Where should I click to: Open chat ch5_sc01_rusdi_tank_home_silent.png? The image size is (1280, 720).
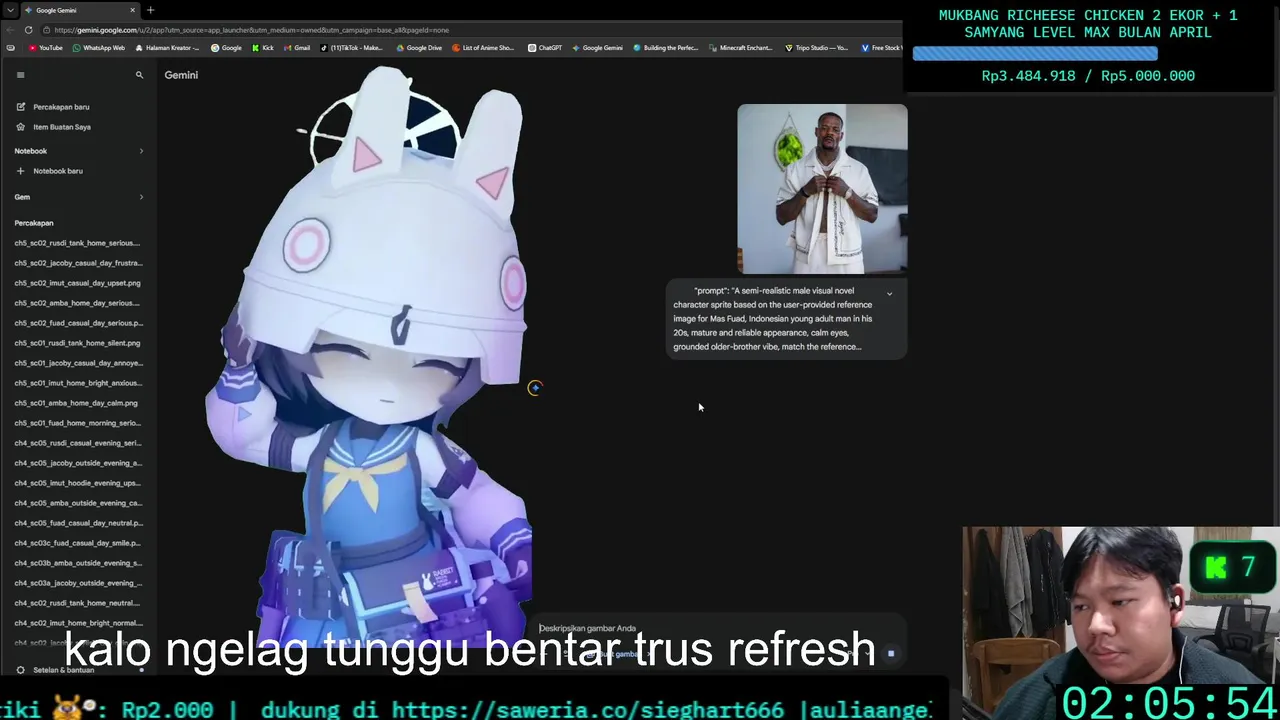(x=77, y=343)
